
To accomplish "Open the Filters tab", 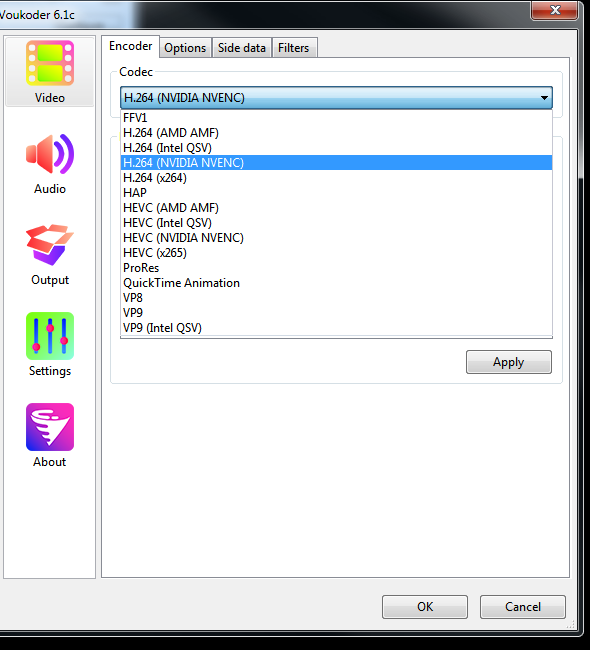I will [294, 48].
